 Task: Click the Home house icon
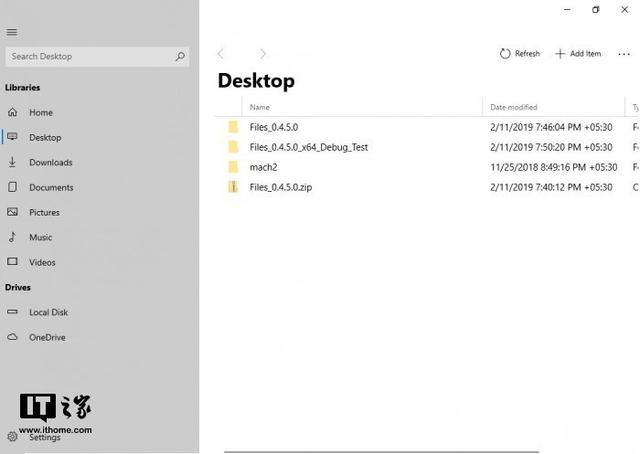click(x=13, y=112)
